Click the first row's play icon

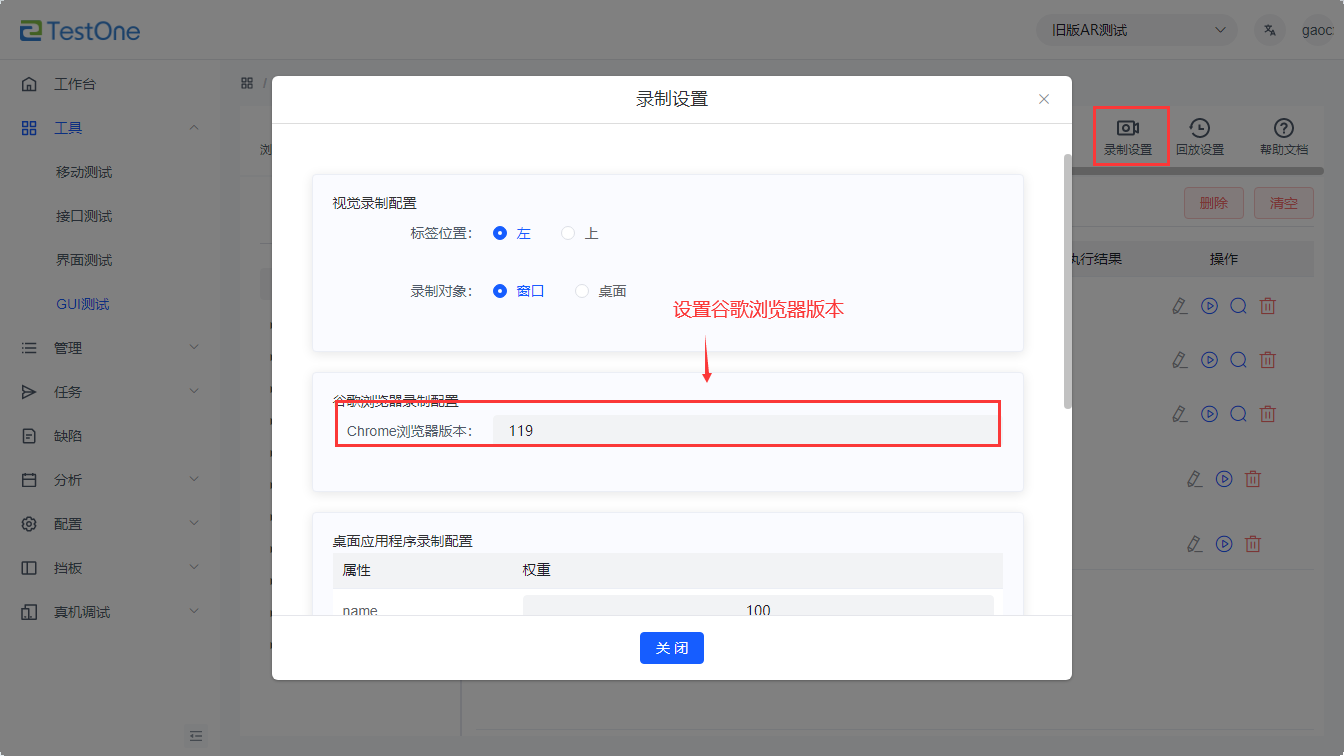tap(1209, 306)
